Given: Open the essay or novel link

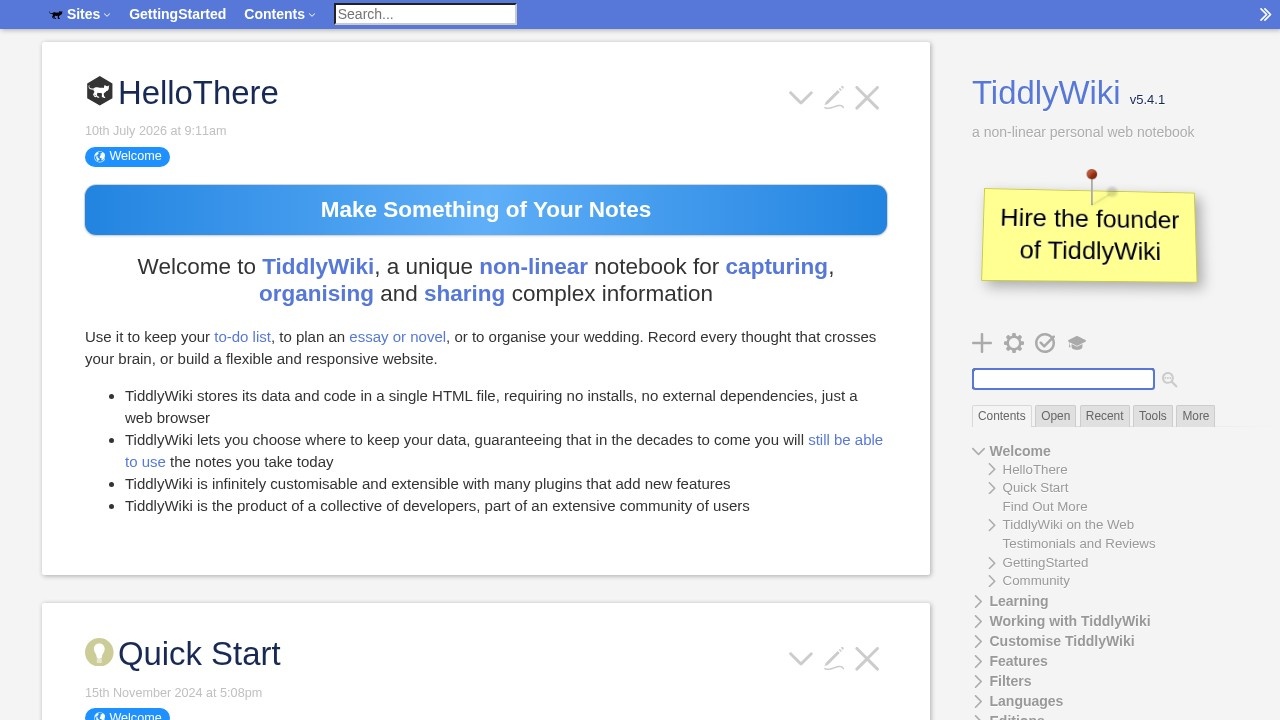Looking at the screenshot, I should 397,337.
